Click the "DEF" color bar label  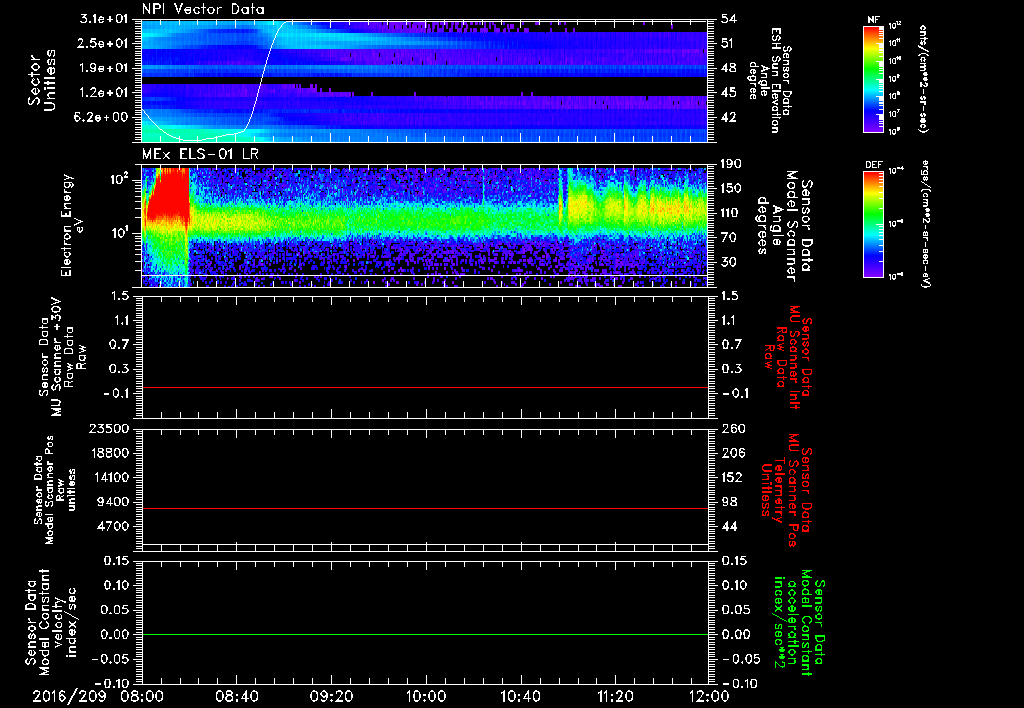coord(873,165)
